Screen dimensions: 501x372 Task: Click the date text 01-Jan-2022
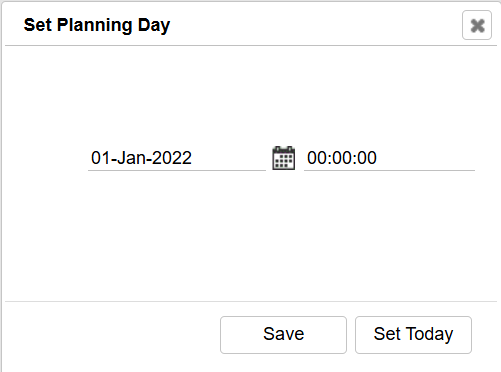(x=141, y=158)
